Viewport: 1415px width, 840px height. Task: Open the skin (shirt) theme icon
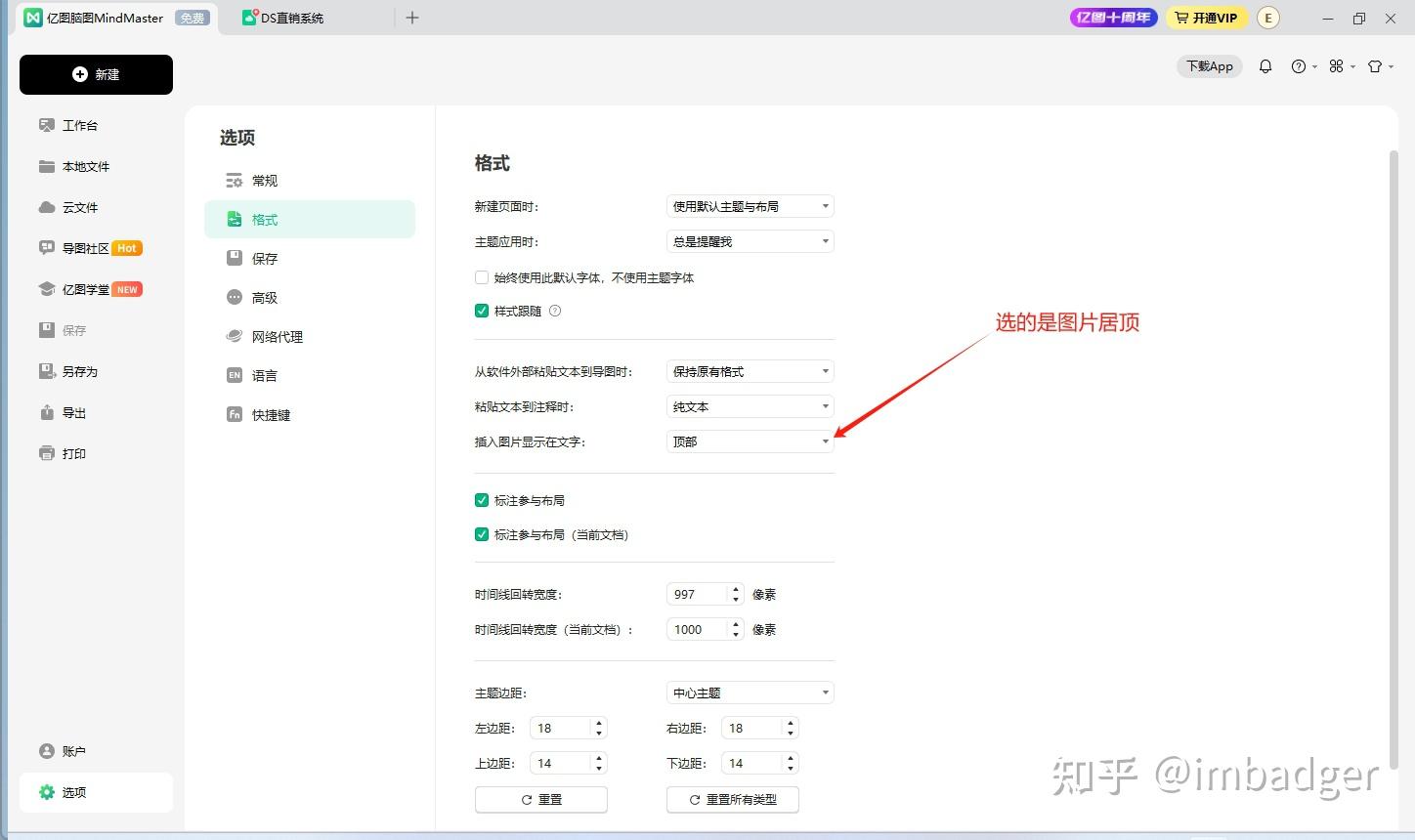click(1380, 66)
